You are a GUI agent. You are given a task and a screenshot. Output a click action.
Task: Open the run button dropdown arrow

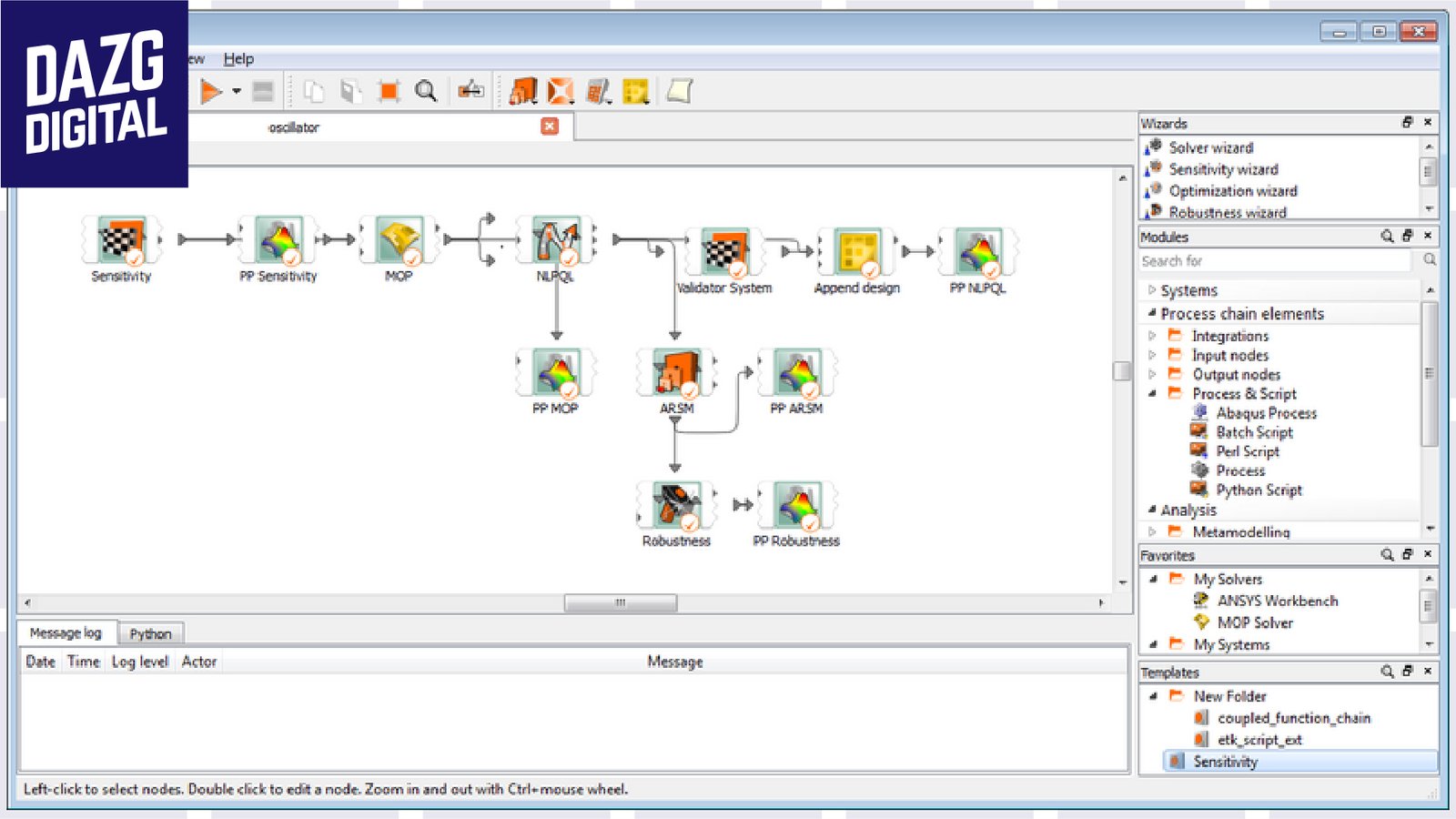[x=237, y=91]
